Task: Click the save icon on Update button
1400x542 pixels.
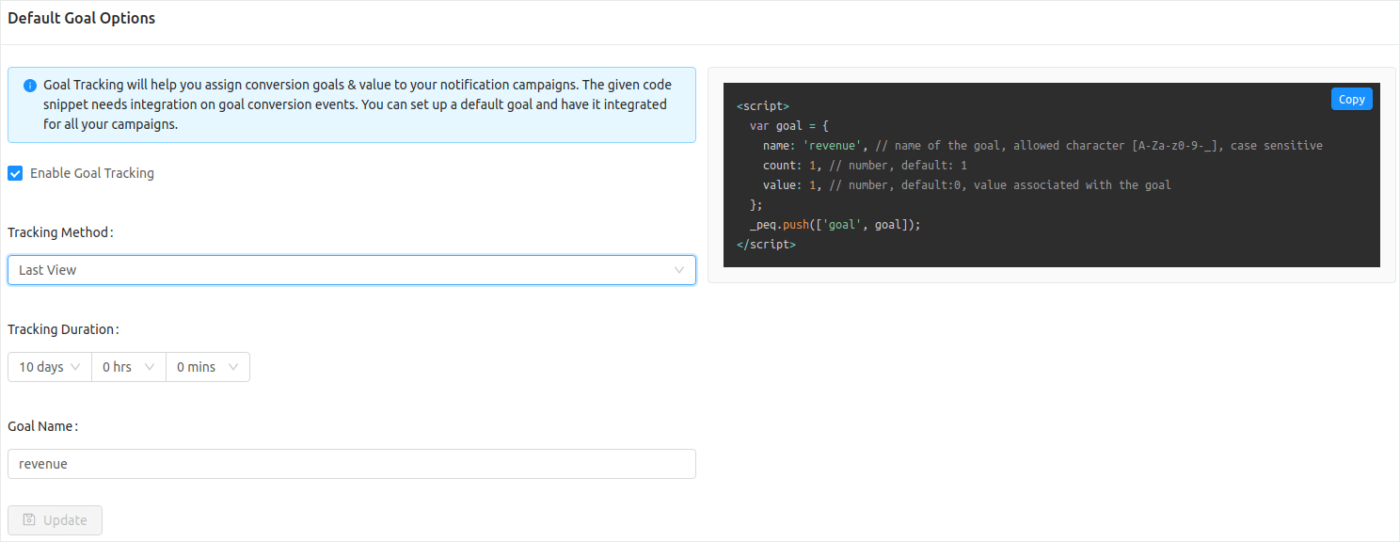Action: 29,520
